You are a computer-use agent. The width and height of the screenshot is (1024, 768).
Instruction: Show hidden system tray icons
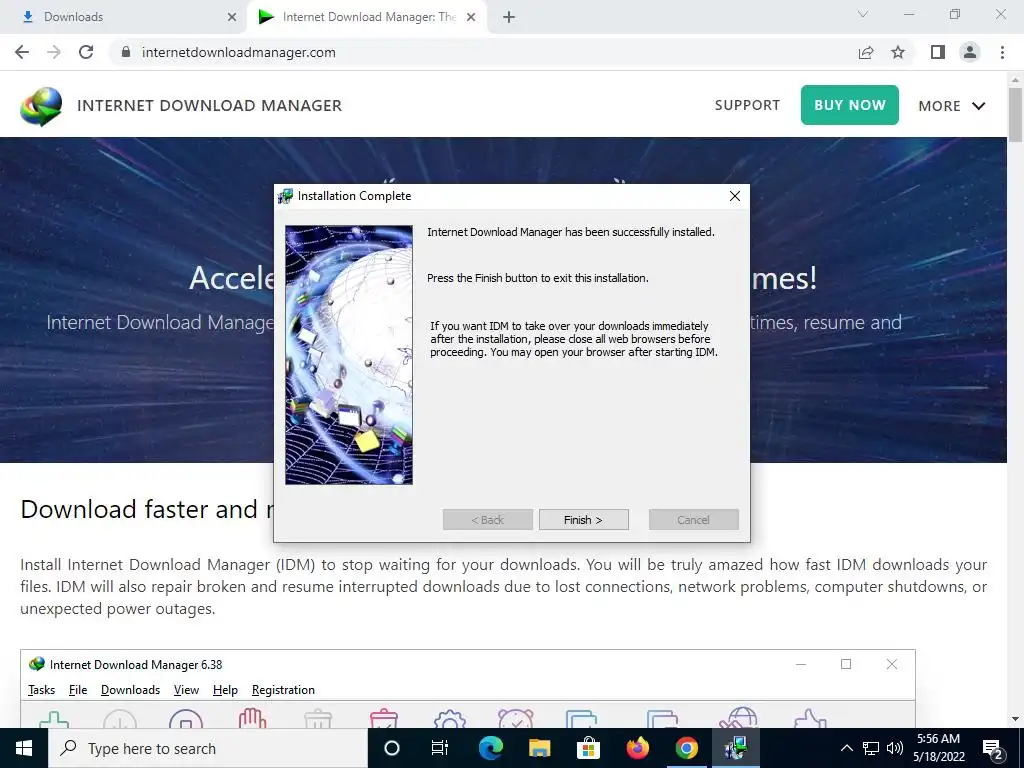846,748
